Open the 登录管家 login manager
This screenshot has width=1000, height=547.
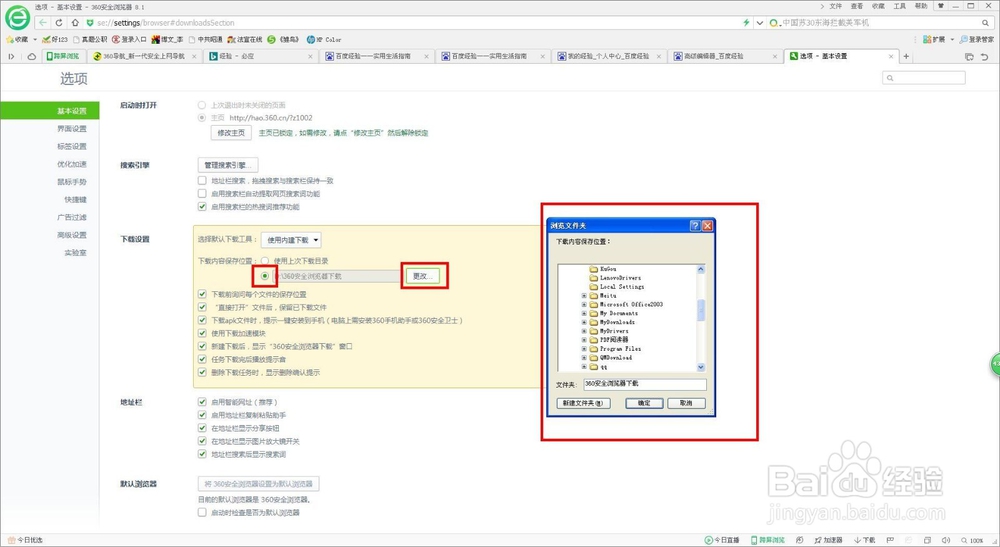977,40
